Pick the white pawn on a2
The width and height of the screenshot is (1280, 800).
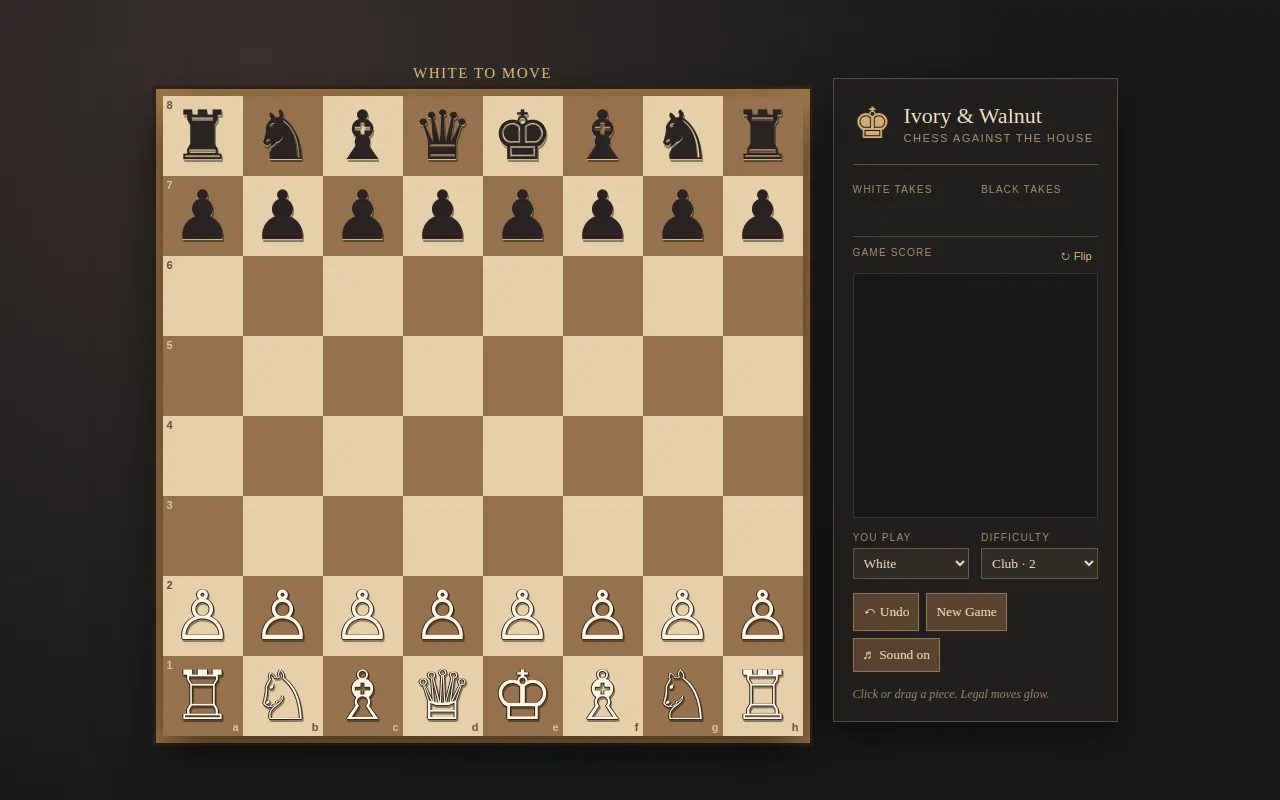click(203, 616)
